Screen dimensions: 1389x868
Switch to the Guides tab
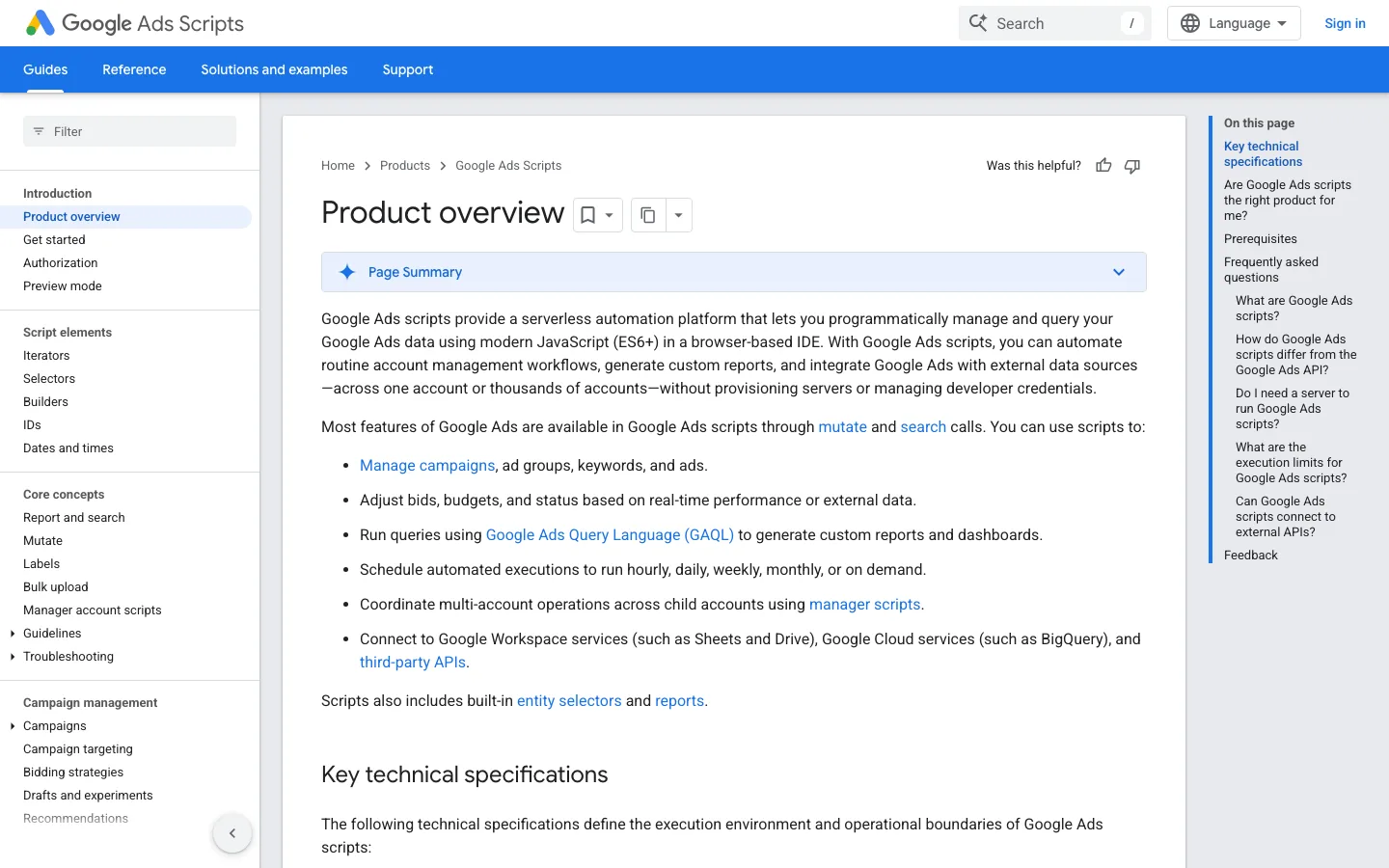45,69
